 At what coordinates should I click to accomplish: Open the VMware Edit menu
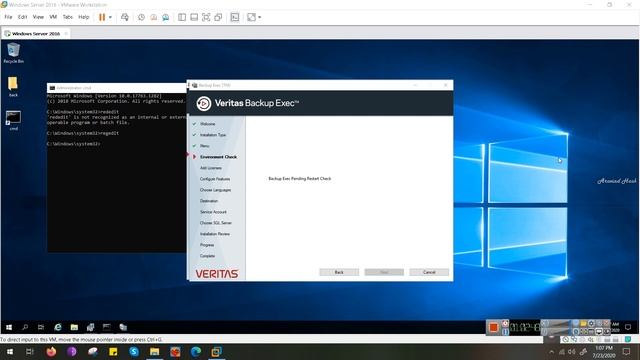22,17
